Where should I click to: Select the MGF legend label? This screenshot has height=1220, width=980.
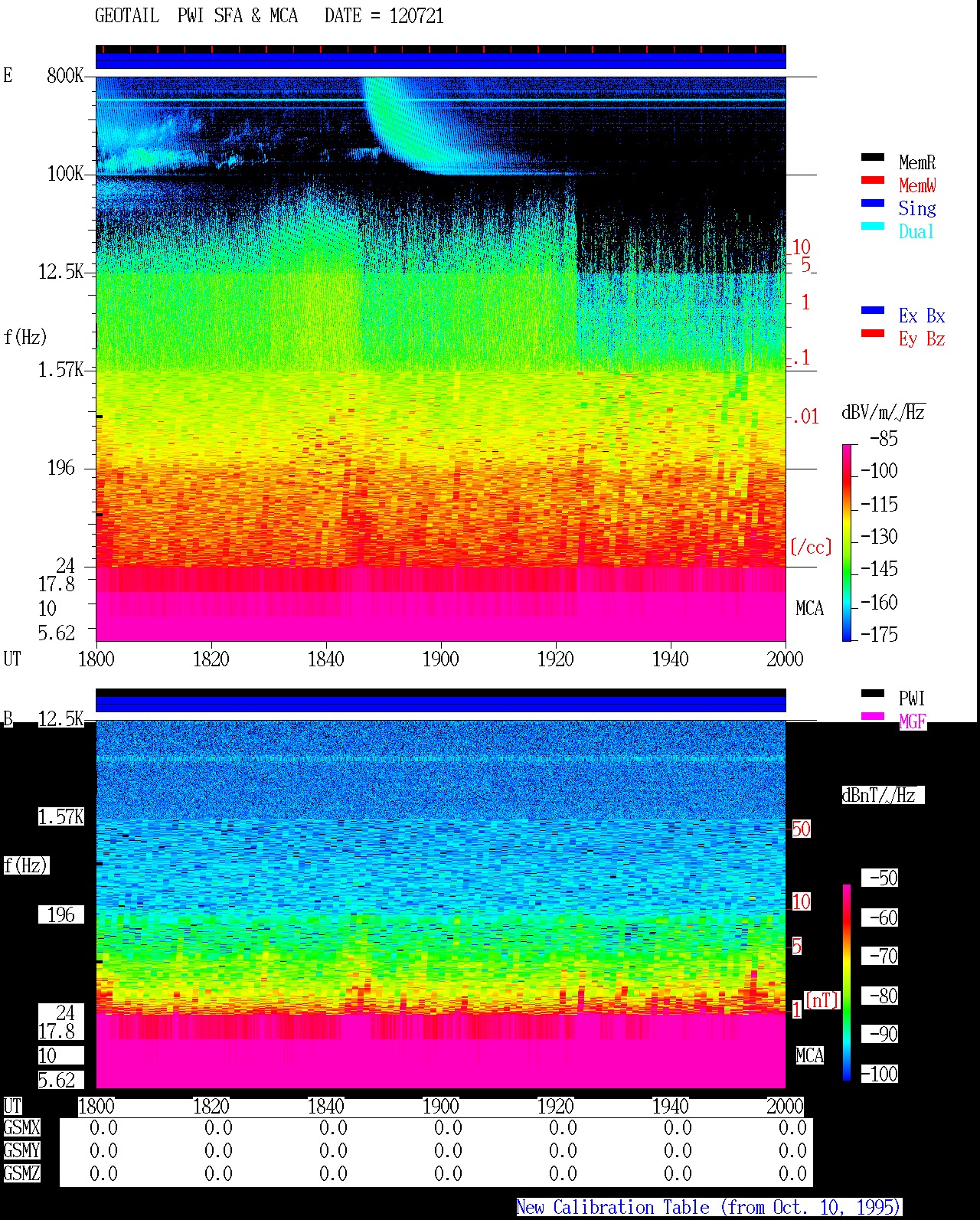pos(913,721)
